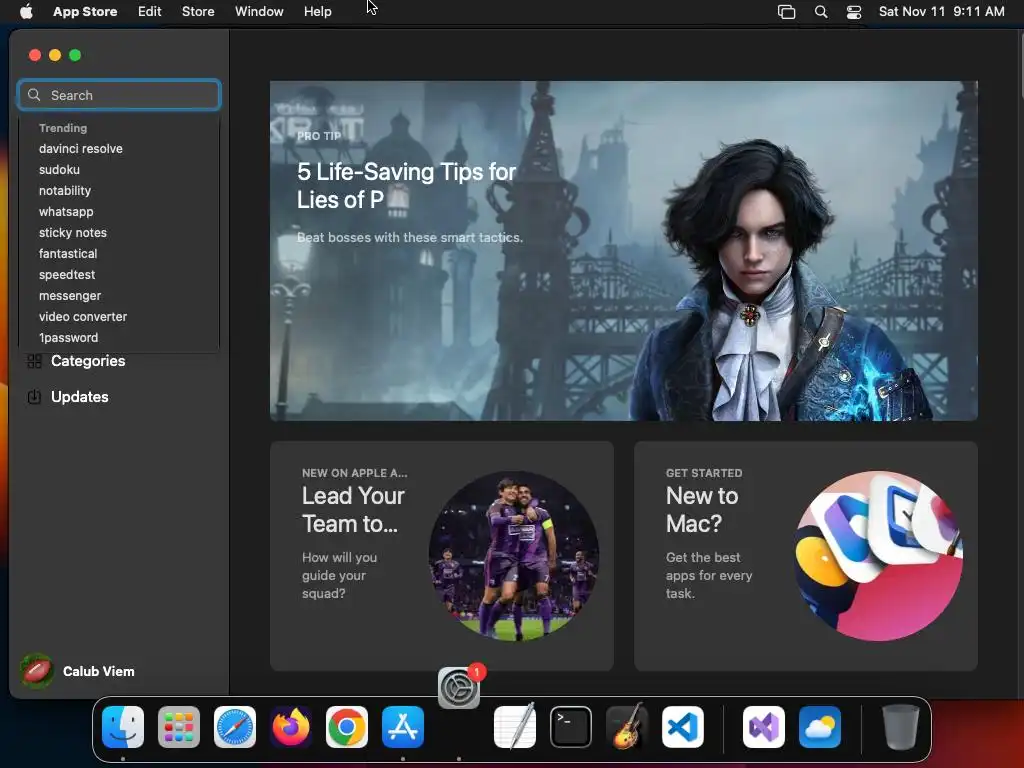Image resolution: width=1024 pixels, height=768 pixels.
Task: Open the Lies of P tips story
Action: [624, 251]
